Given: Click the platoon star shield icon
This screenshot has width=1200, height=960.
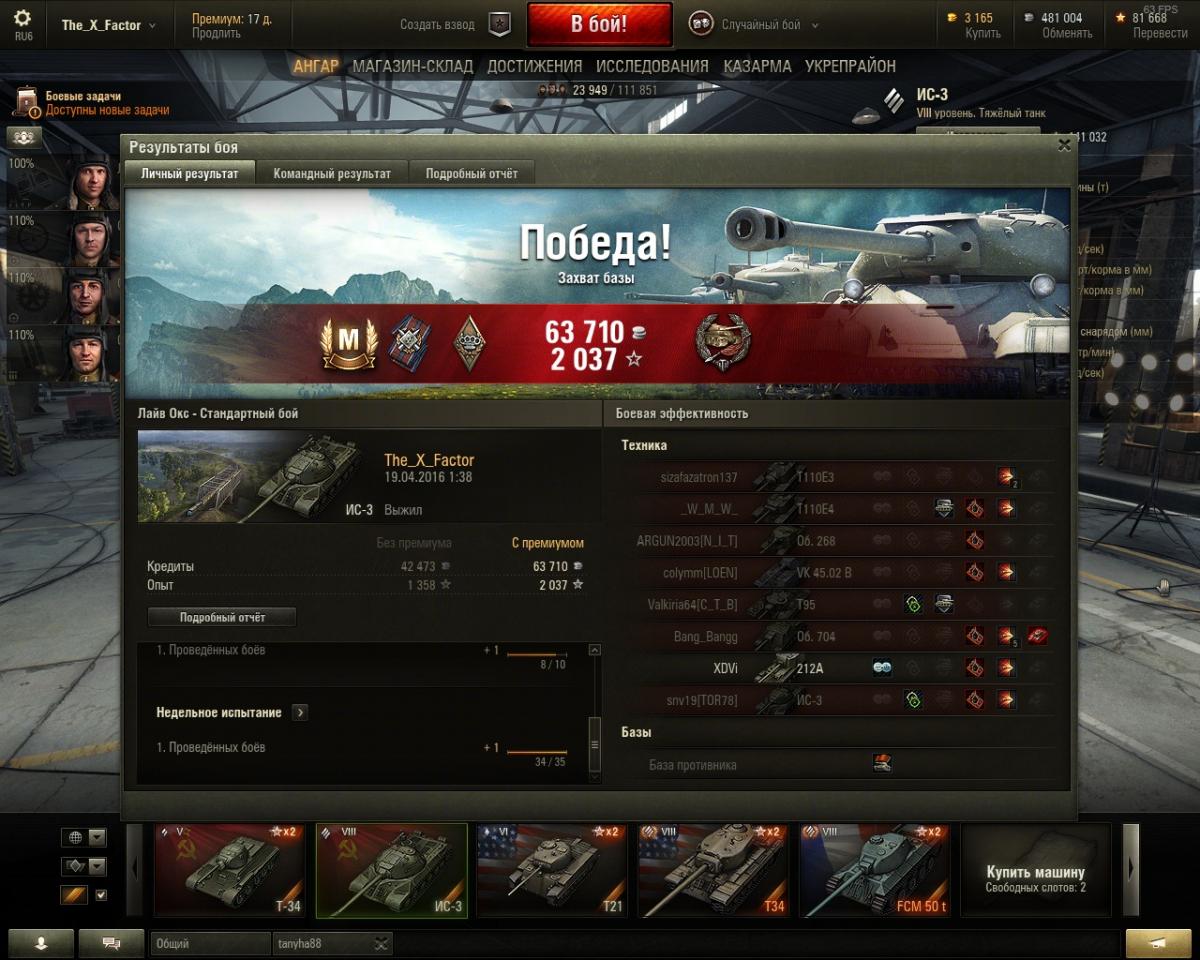Looking at the screenshot, I should (500, 25).
